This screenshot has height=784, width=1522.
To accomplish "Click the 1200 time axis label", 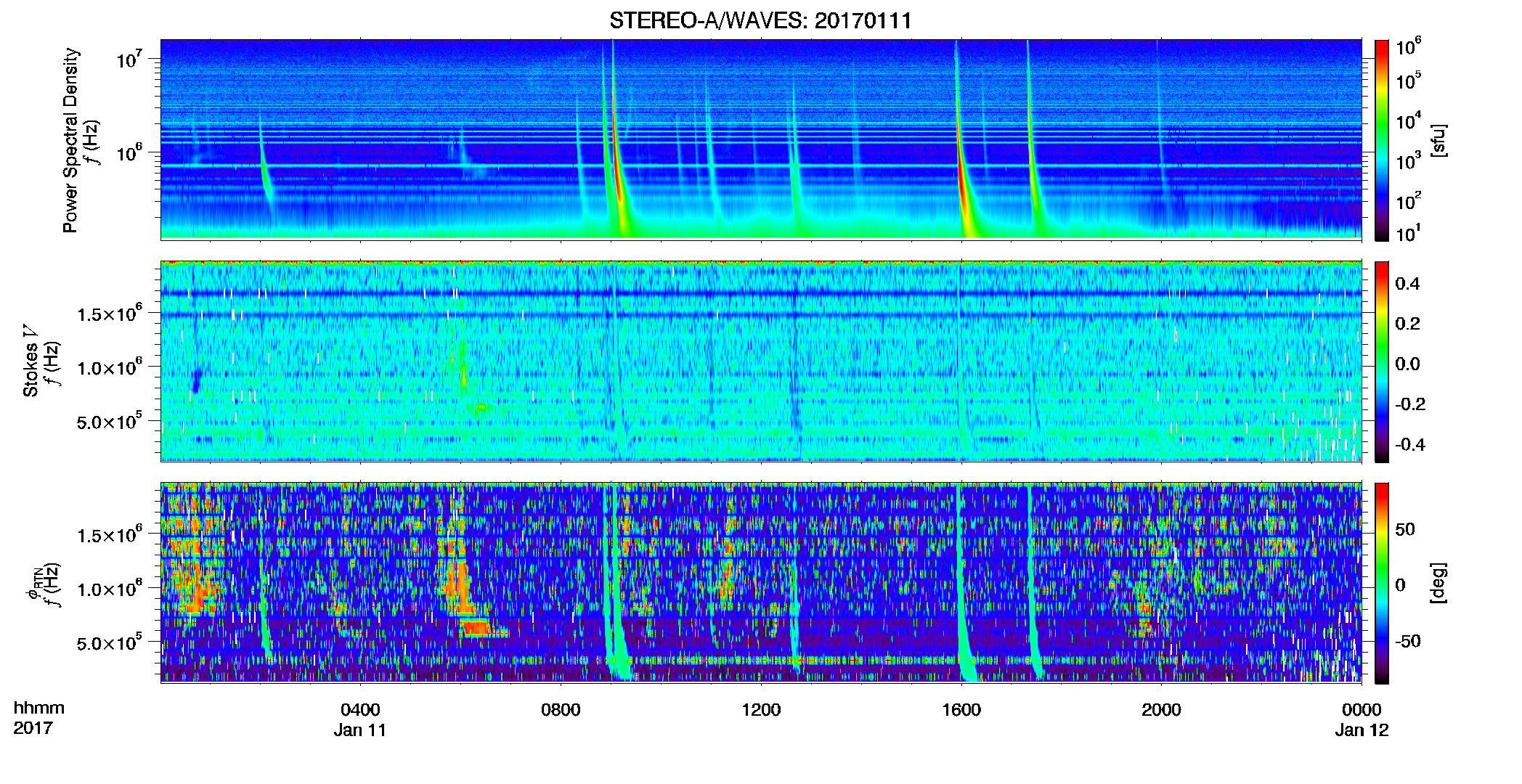I will 761,710.
